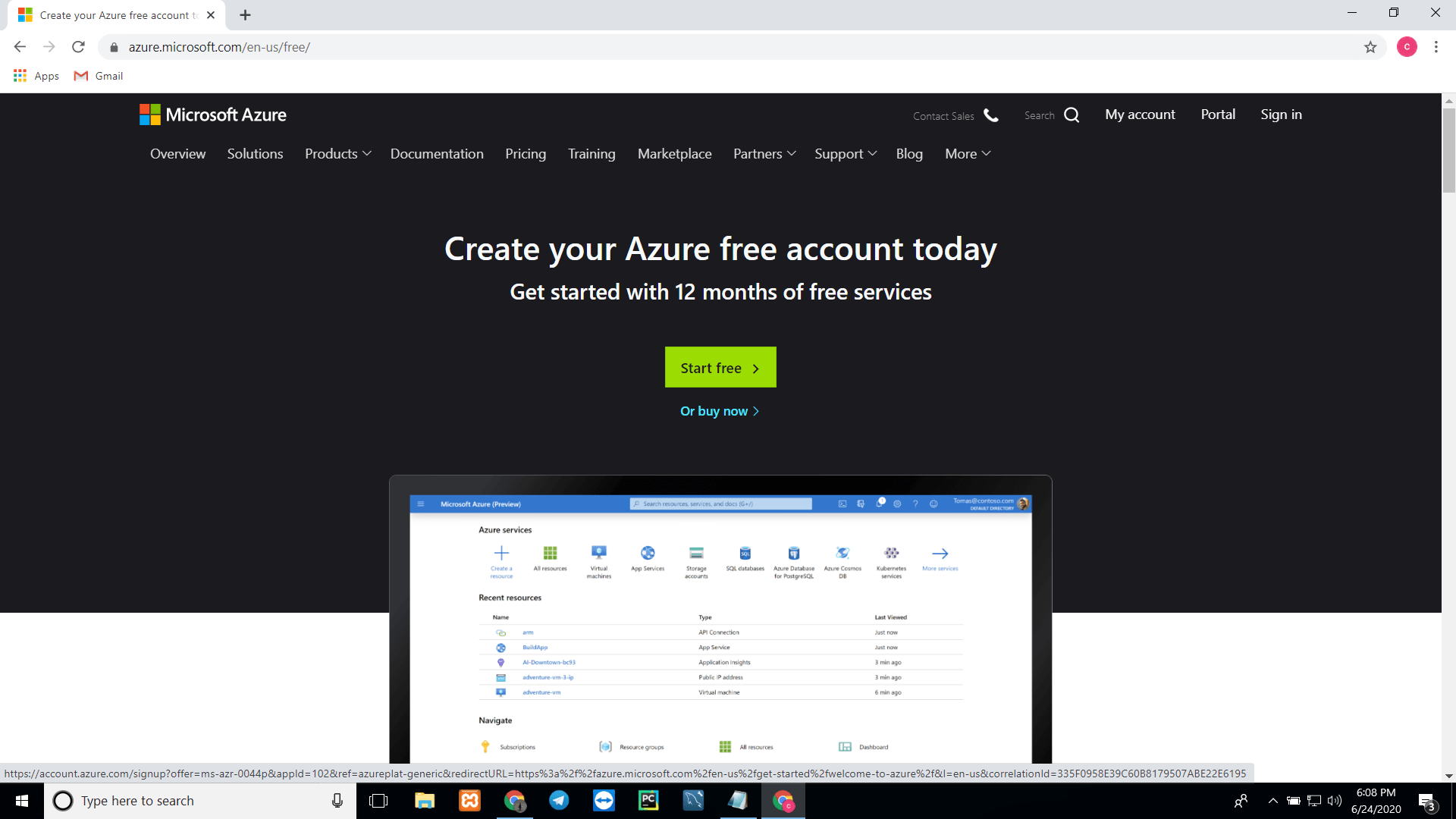Open the Documentation menu item

437,154
